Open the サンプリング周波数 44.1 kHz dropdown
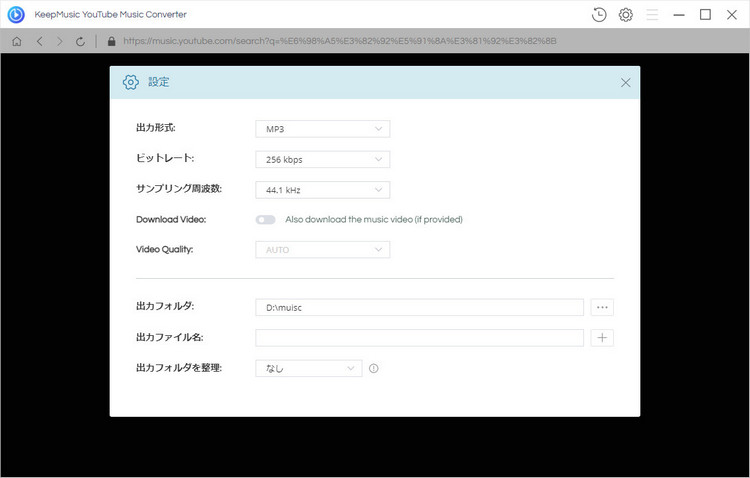 (322, 189)
